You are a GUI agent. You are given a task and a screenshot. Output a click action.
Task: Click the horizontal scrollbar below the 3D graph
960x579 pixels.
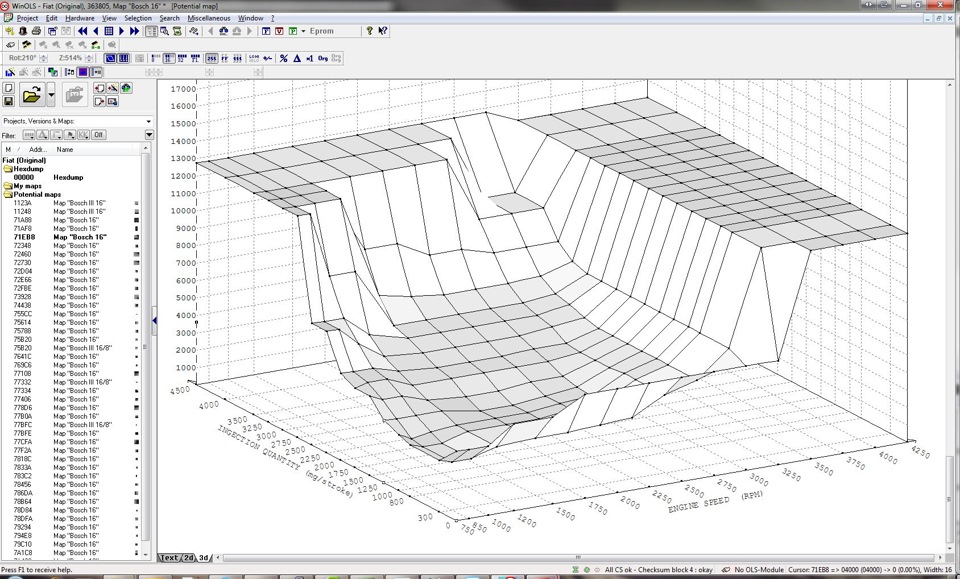tap(577, 558)
